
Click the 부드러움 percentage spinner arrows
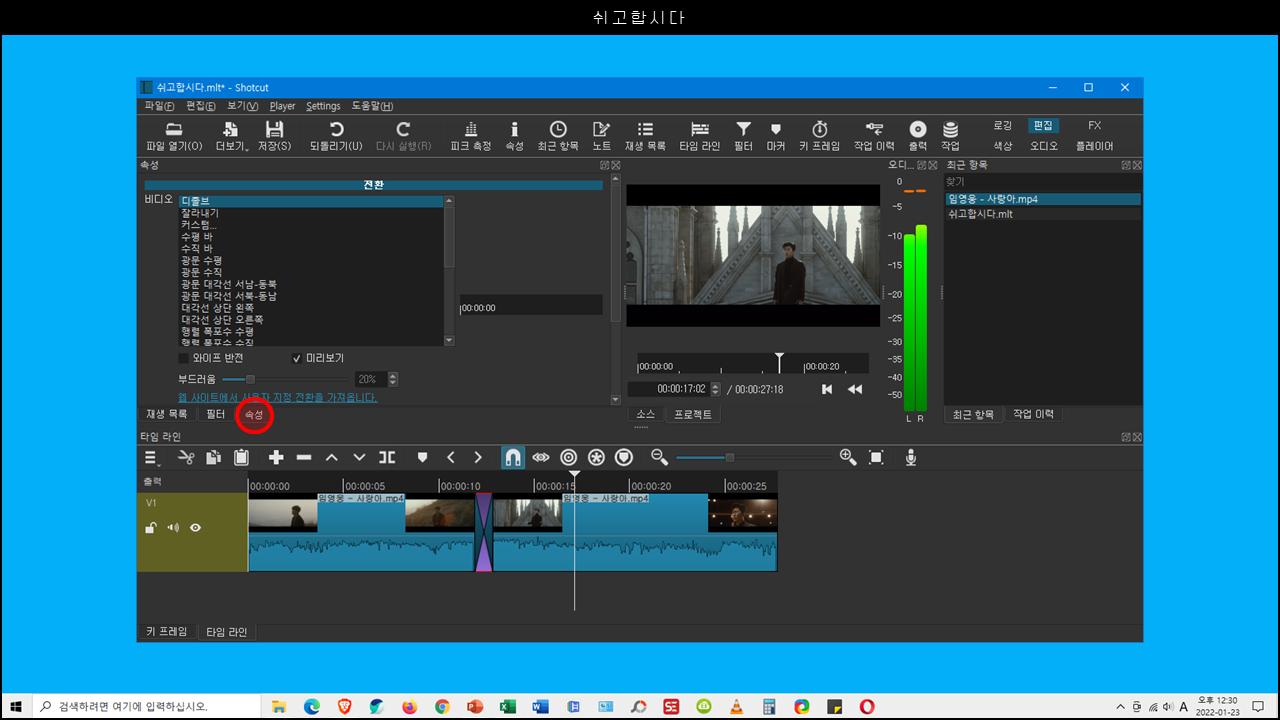[x=393, y=379]
